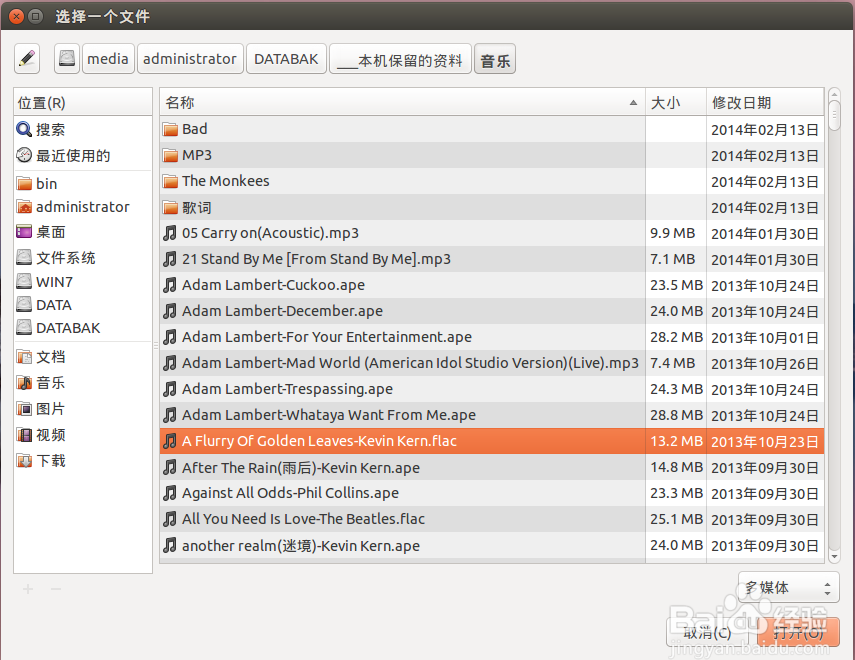This screenshot has height=660, width=855.
Task: Open the WIN7 drive in the sidebar
Action: coord(82,281)
